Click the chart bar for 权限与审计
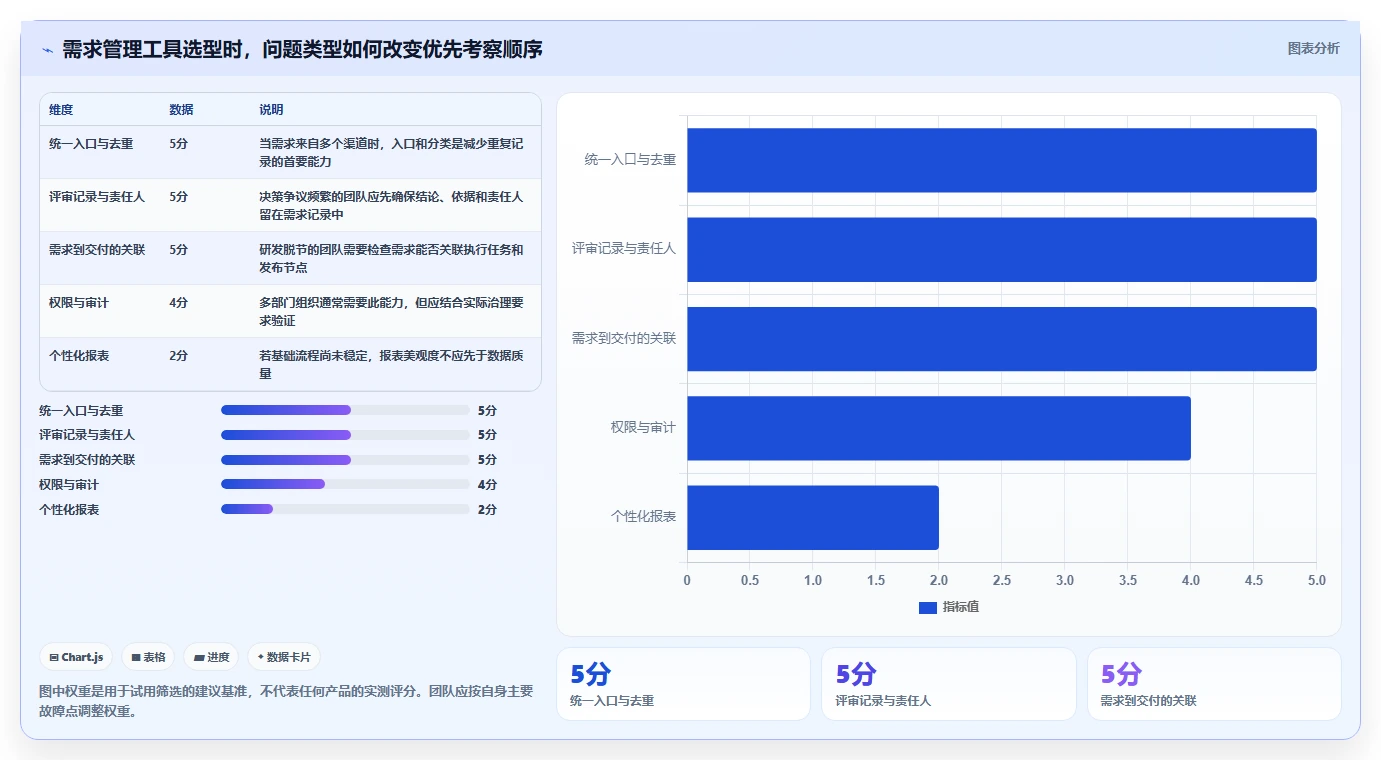This screenshot has width=1381, height=760. pos(939,428)
